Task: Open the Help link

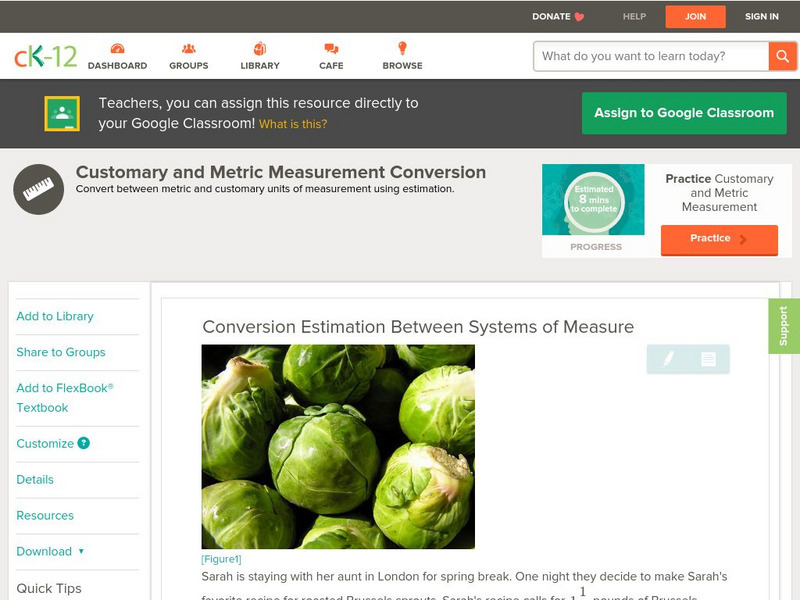Action: tap(634, 17)
